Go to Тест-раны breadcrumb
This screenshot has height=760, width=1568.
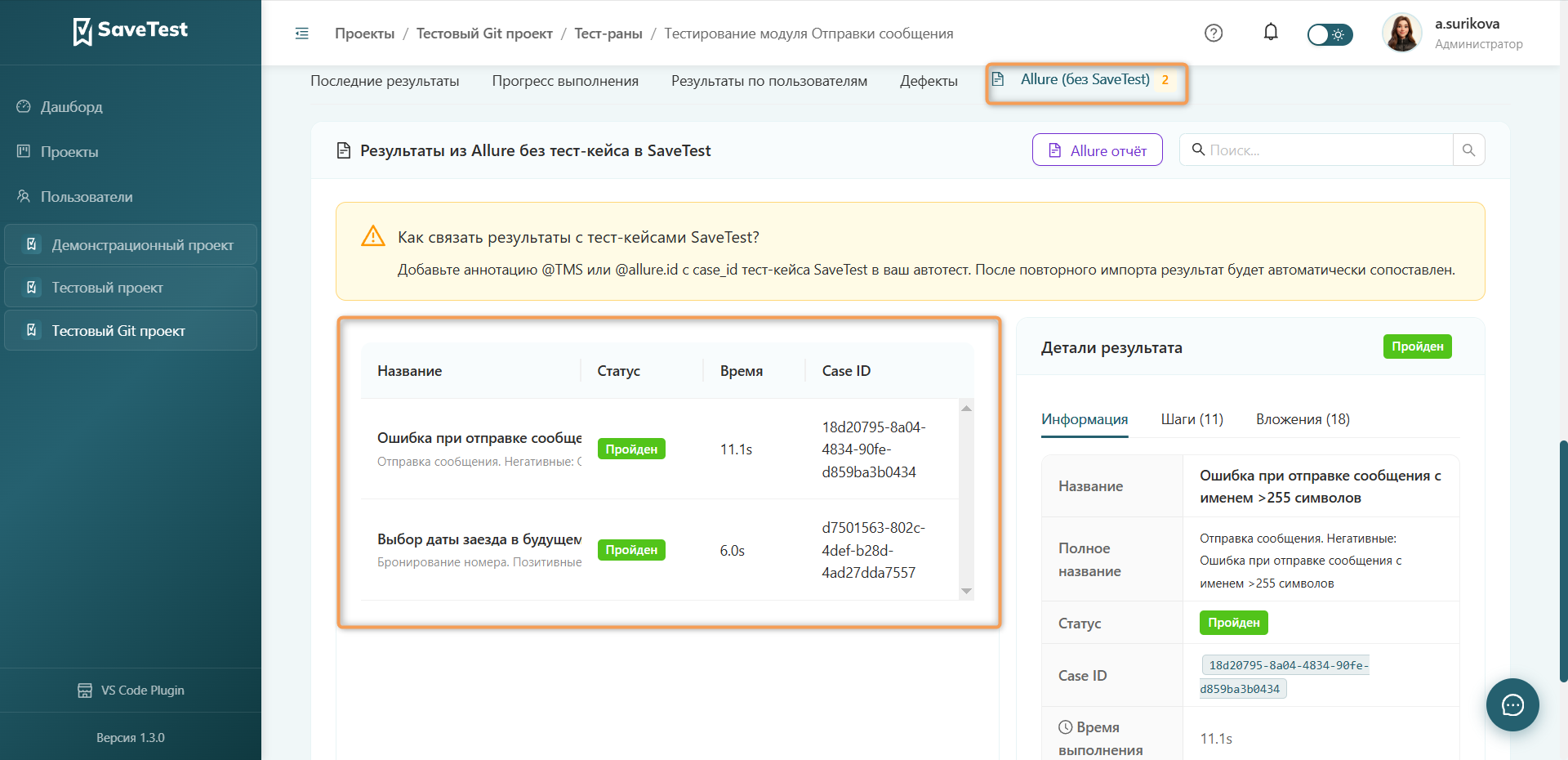click(608, 34)
